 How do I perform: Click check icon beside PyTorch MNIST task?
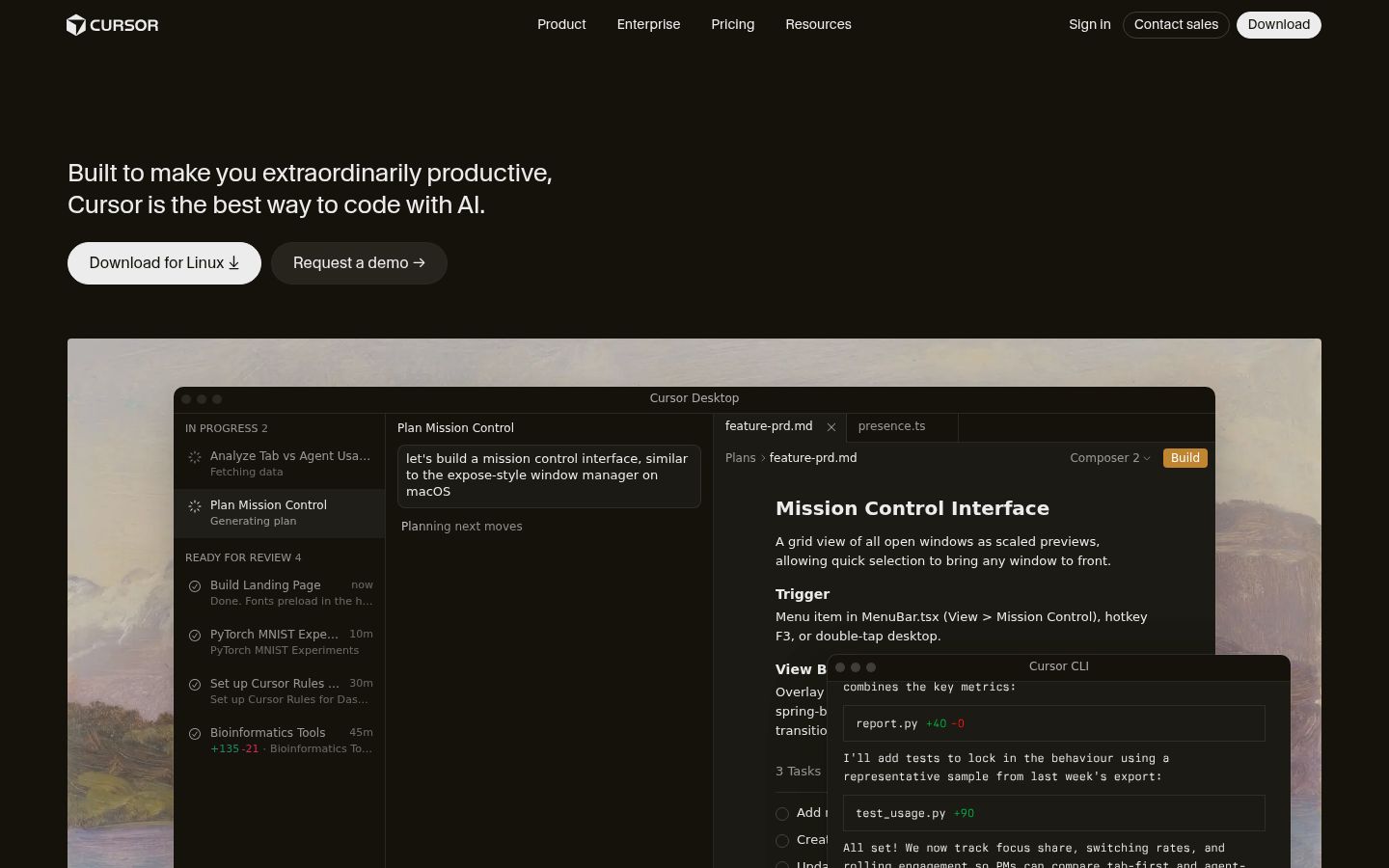click(x=195, y=636)
